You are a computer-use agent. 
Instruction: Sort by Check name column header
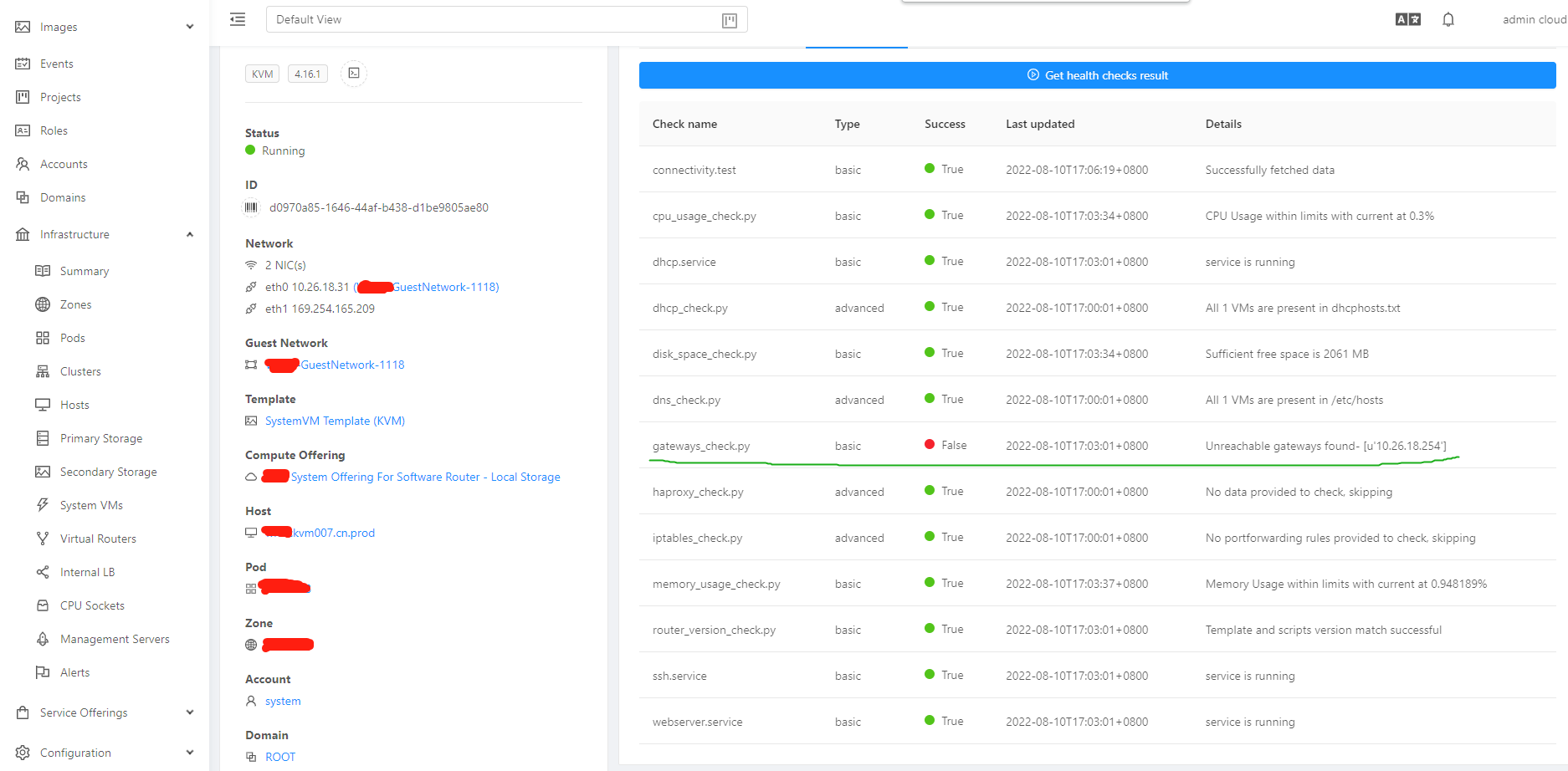pos(684,124)
